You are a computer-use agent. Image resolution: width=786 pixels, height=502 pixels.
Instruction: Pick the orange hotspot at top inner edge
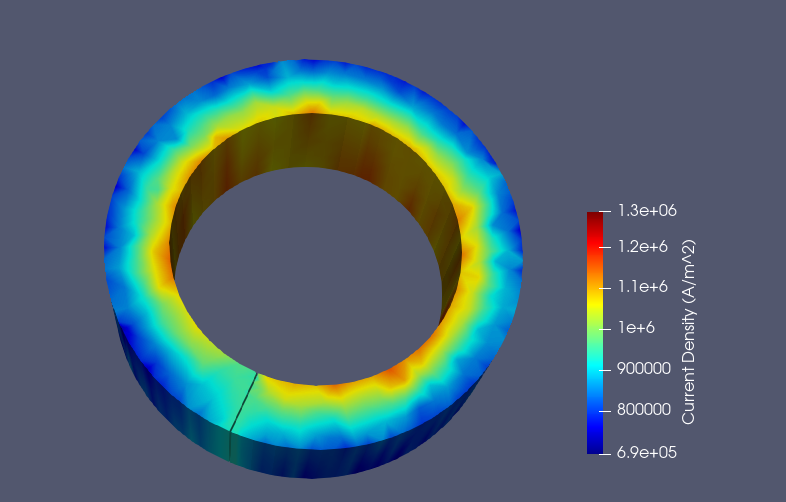coord(313,105)
